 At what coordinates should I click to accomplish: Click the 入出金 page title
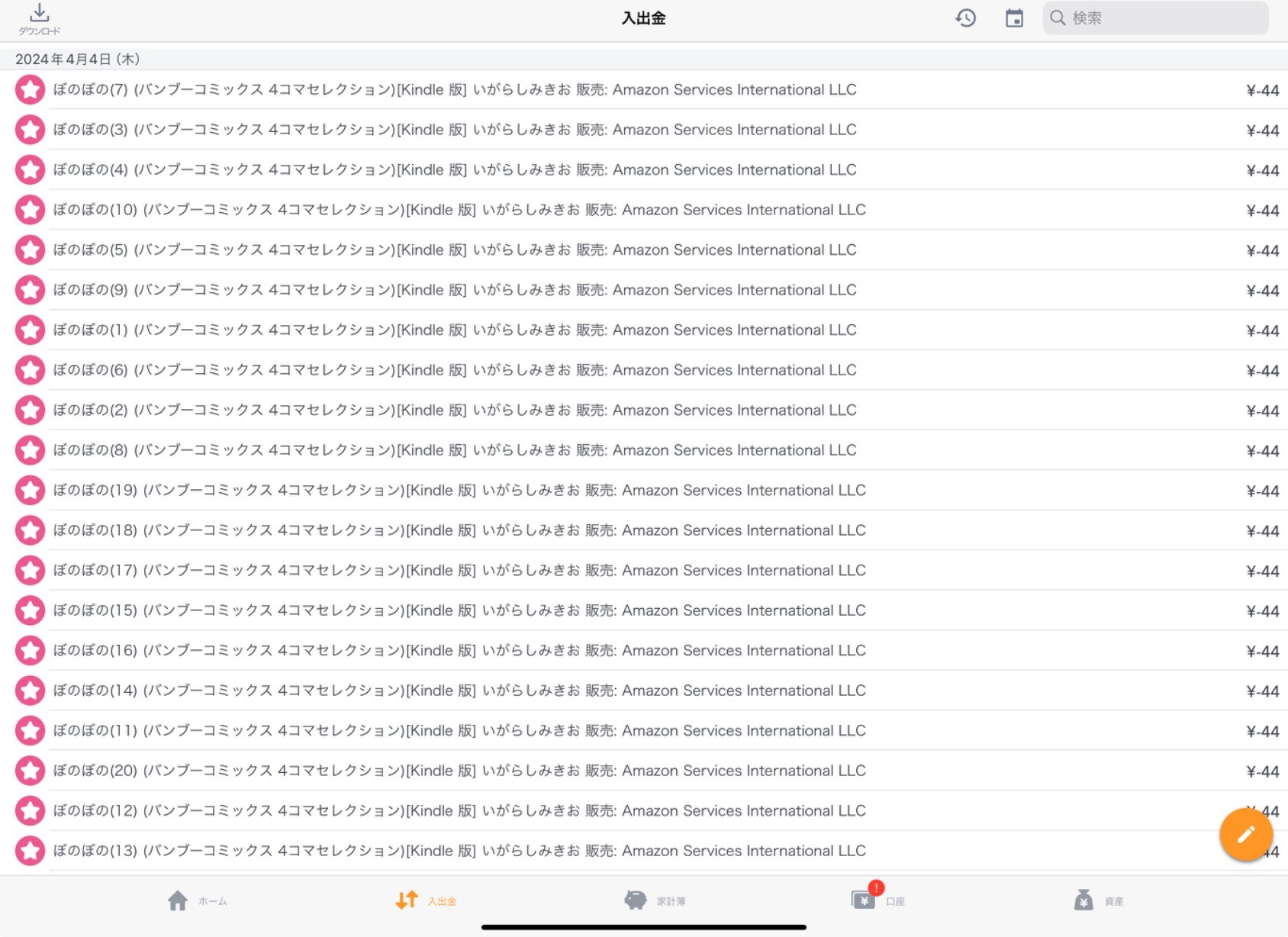pos(643,18)
